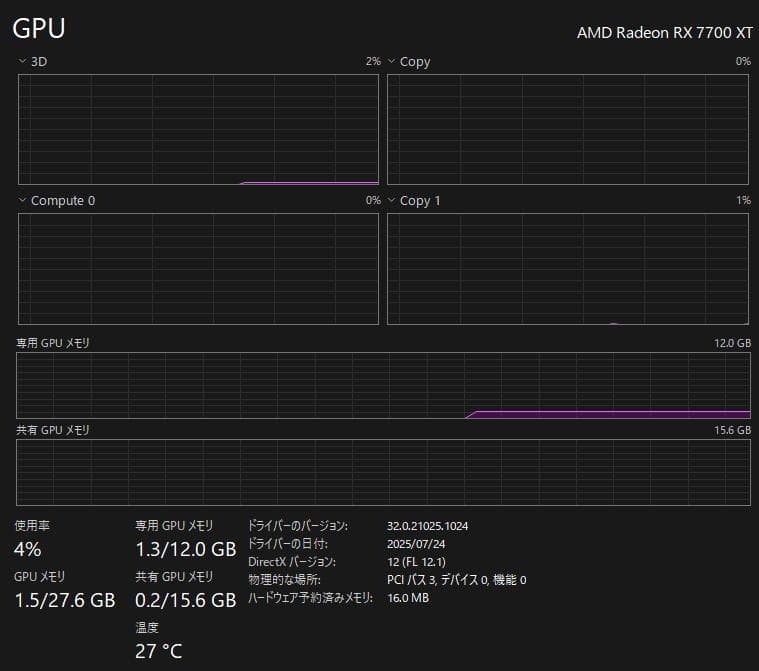Click the AMD Radeon RX 7700 XT label
This screenshot has height=671, width=759.
pyautogui.click(x=664, y=32)
